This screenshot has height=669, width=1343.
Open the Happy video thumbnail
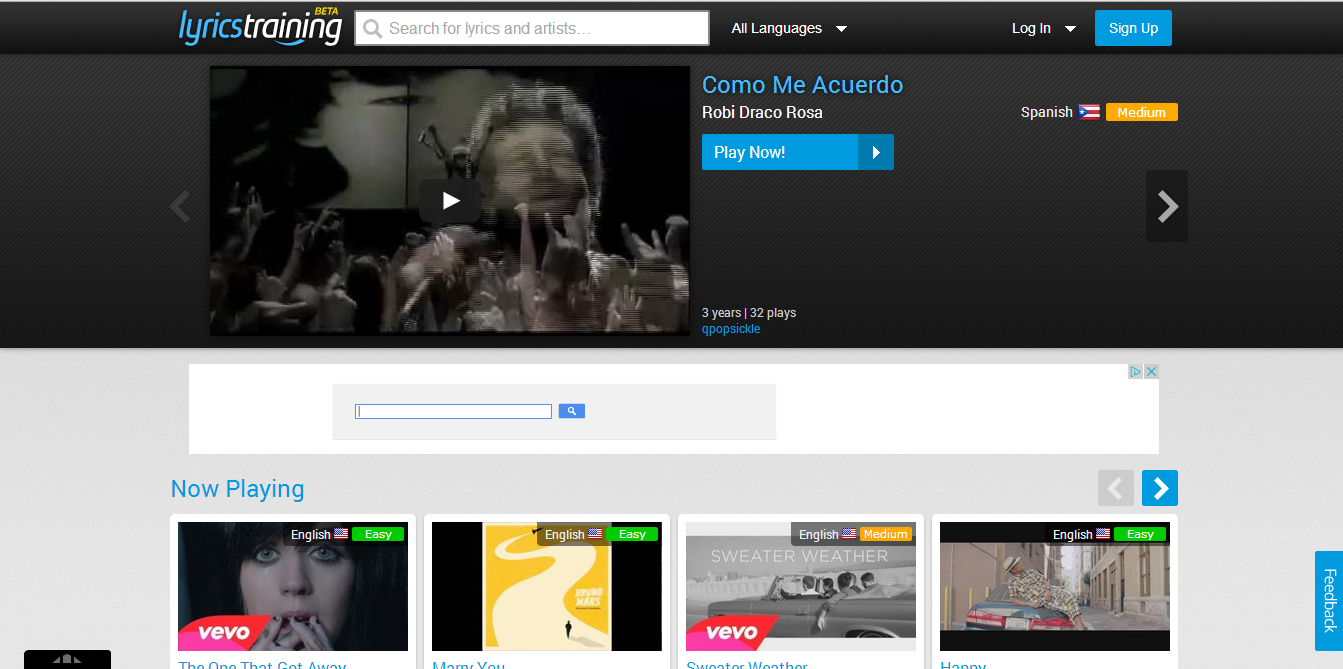[1055, 586]
